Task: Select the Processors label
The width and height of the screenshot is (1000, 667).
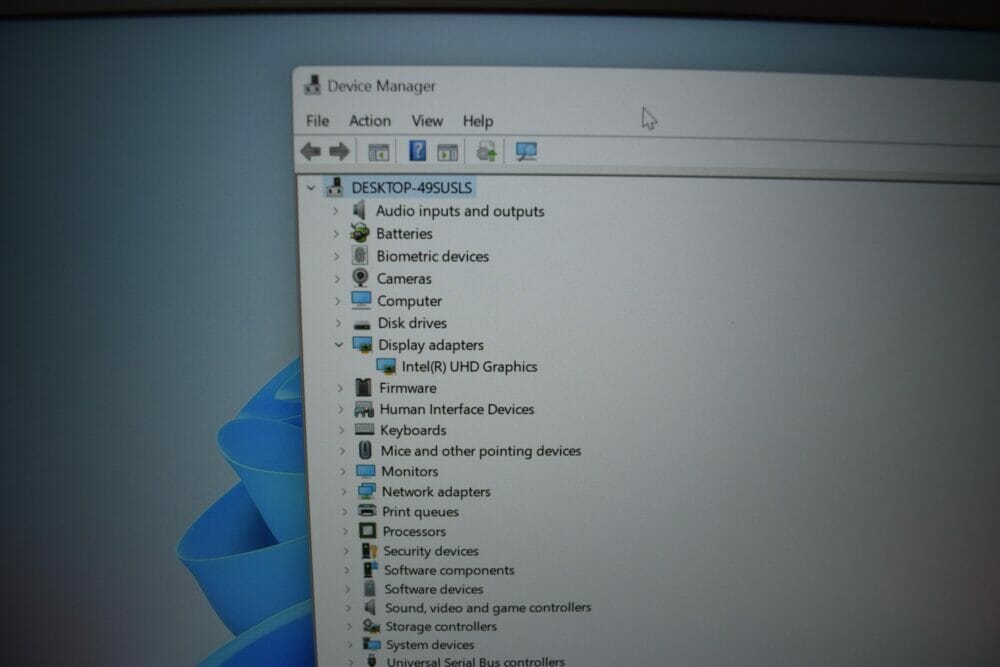Action: (x=414, y=531)
